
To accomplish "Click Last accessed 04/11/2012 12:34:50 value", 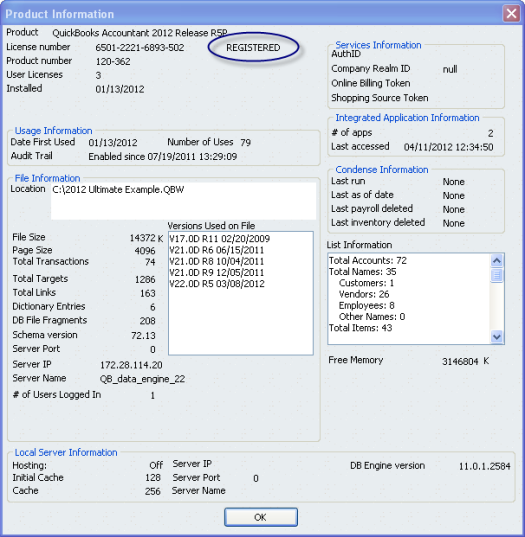I will 449,147.
